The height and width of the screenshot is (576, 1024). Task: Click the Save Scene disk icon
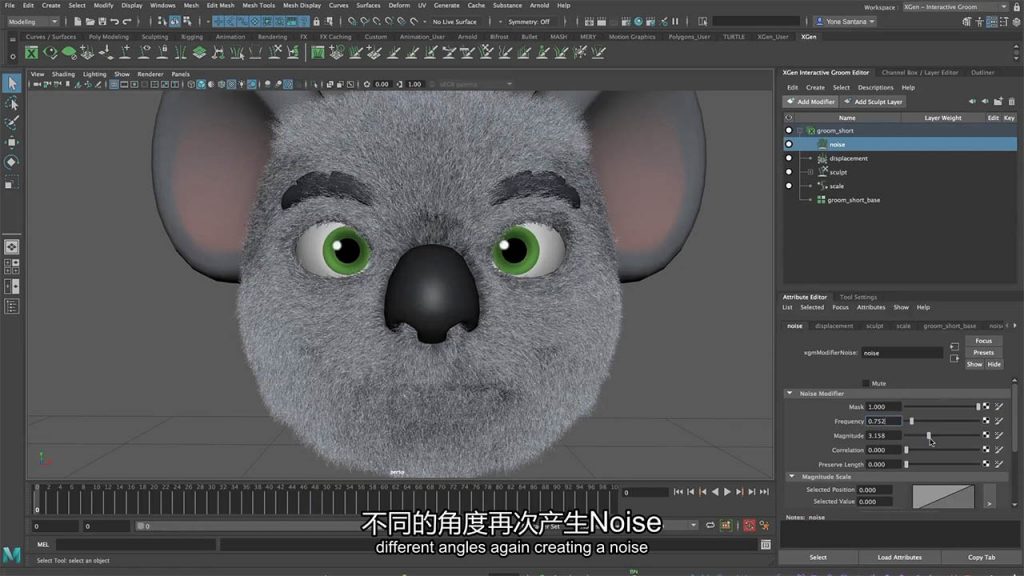pos(102,22)
